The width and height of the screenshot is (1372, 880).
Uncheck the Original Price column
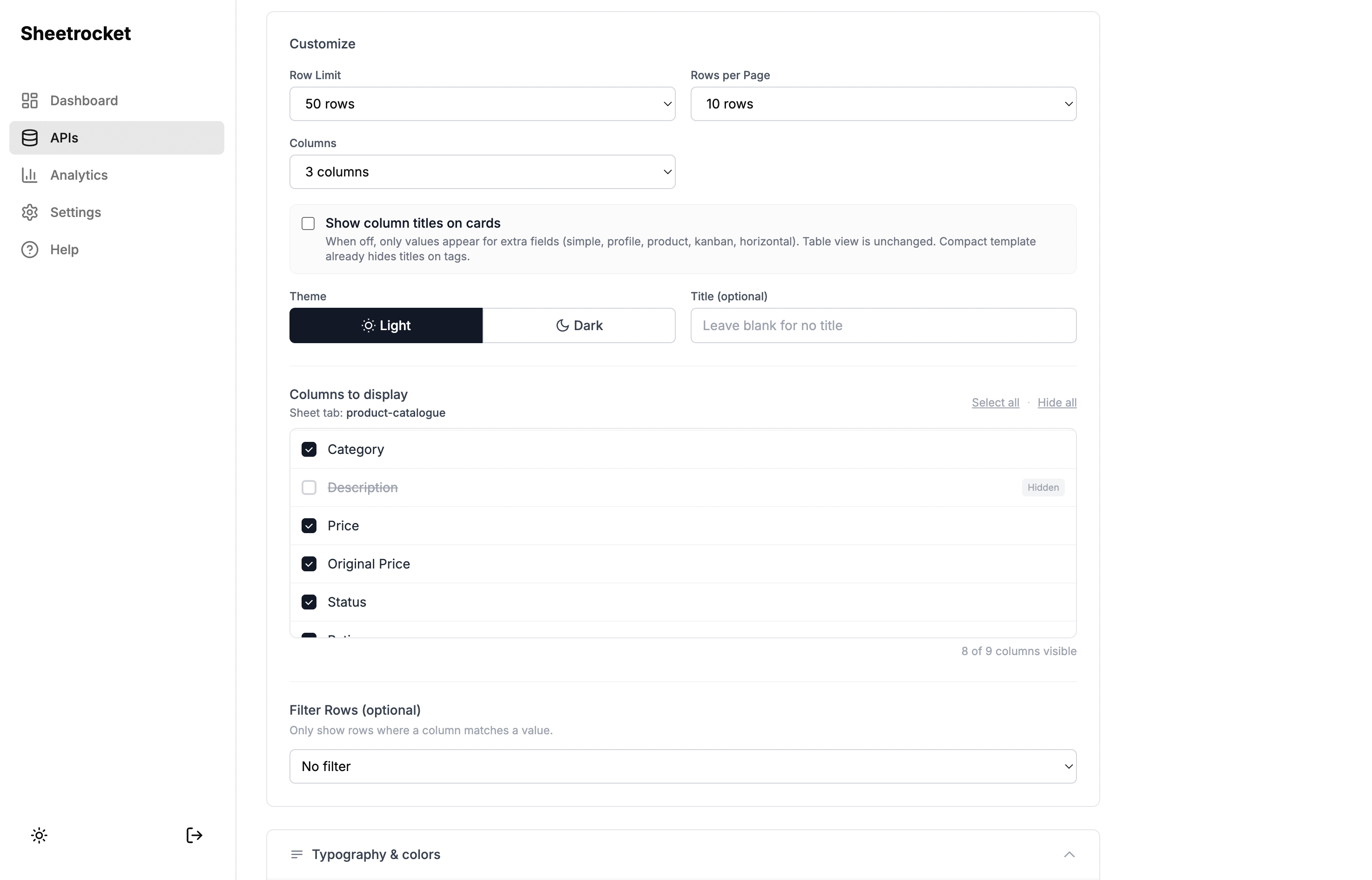pos(309,564)
